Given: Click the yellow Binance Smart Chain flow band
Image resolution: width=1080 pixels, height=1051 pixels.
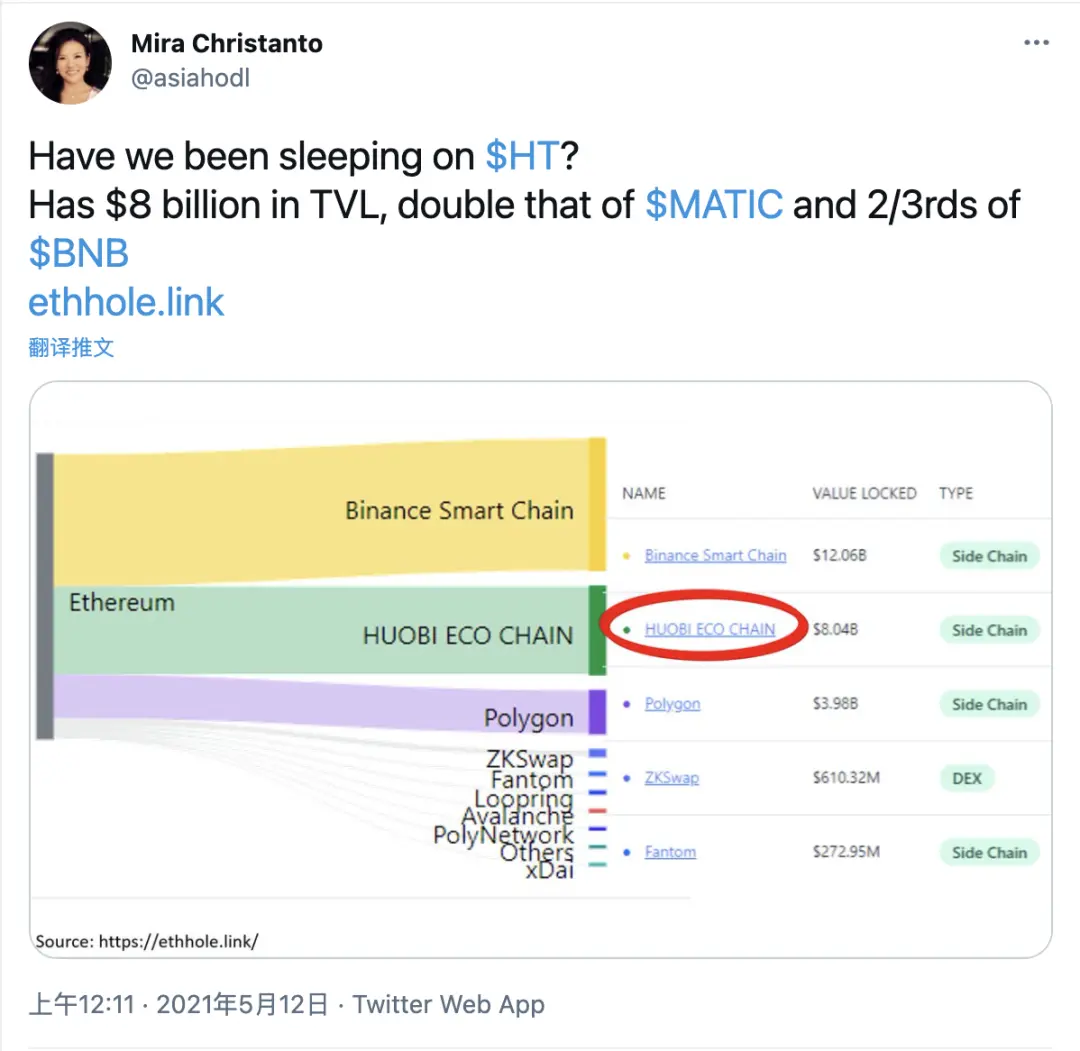Looking at the screenshot, I should coord(321,513).
